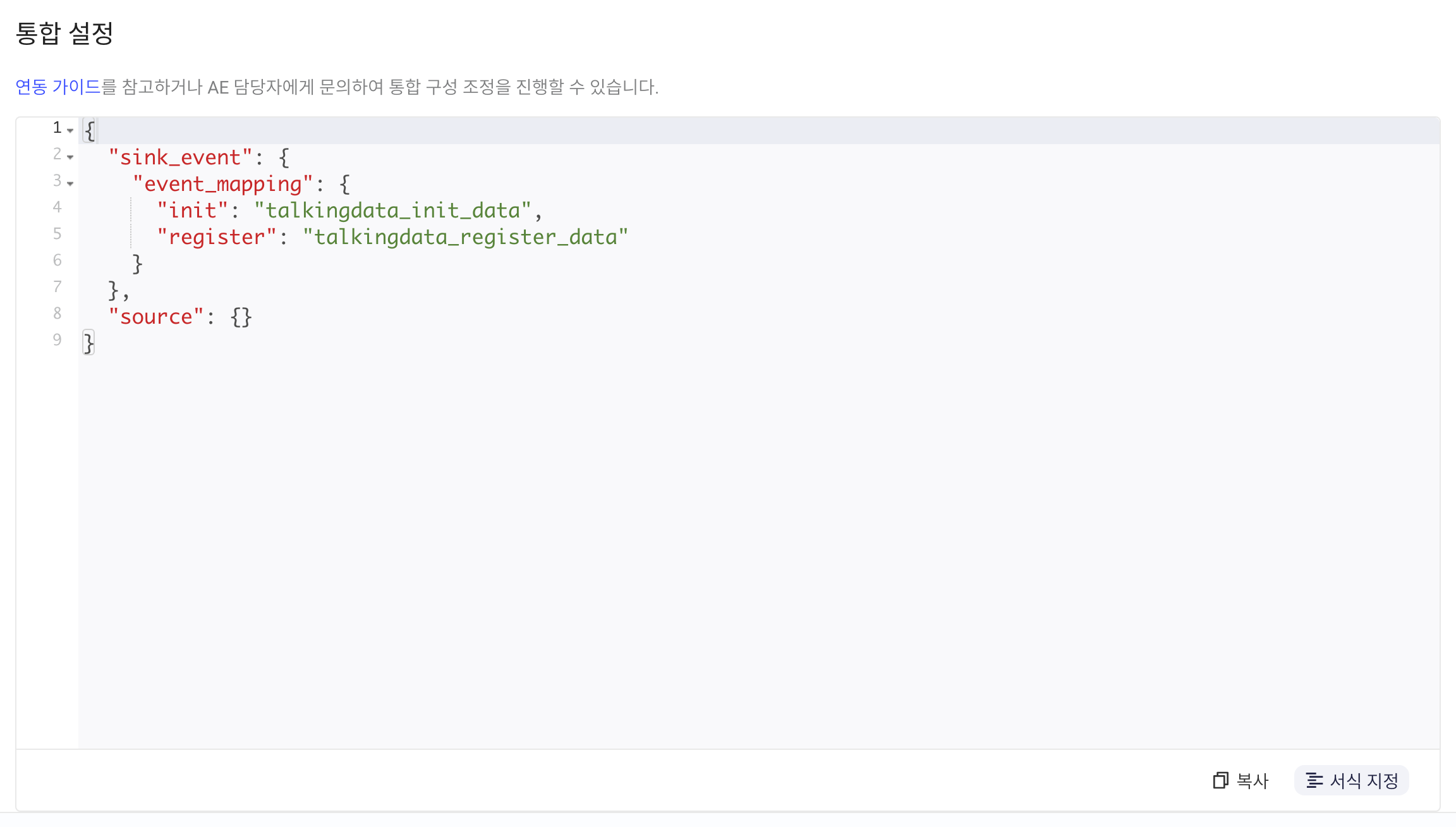This screenshot has height=827, width=1456.
Task: Collapse the event_mapping fold arrow on line 3
Action: [x=70, y=183]
